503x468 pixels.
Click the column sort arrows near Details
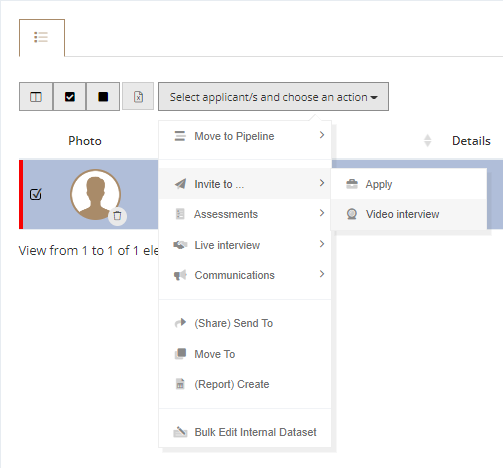tap(427, 140)
